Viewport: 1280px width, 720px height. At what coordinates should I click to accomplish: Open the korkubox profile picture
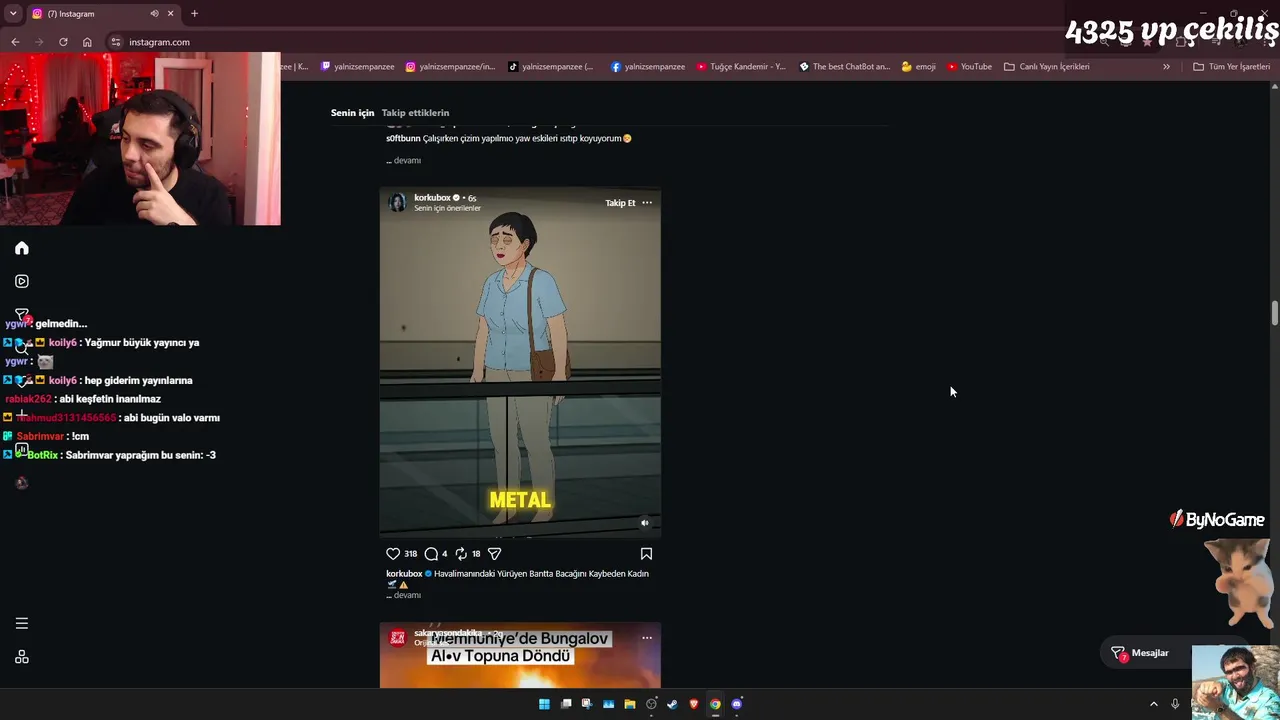click(397, 203)
